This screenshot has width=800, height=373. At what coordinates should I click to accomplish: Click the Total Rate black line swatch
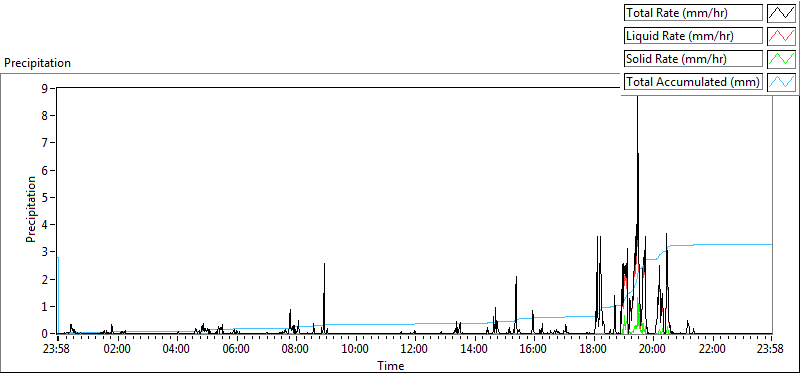782,13
